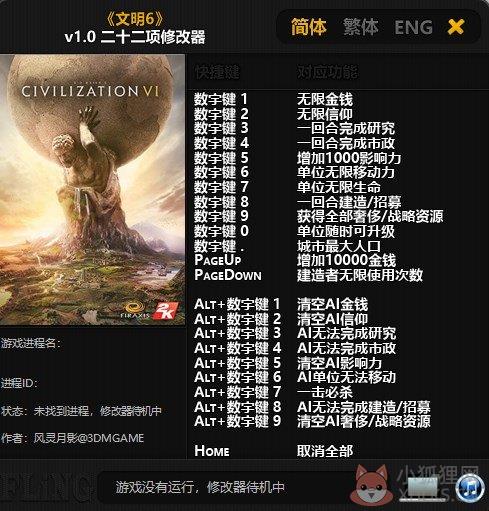Screen dimensions: 489x511
Task: Click the blue music note icon
Action: tap(470, 488)
